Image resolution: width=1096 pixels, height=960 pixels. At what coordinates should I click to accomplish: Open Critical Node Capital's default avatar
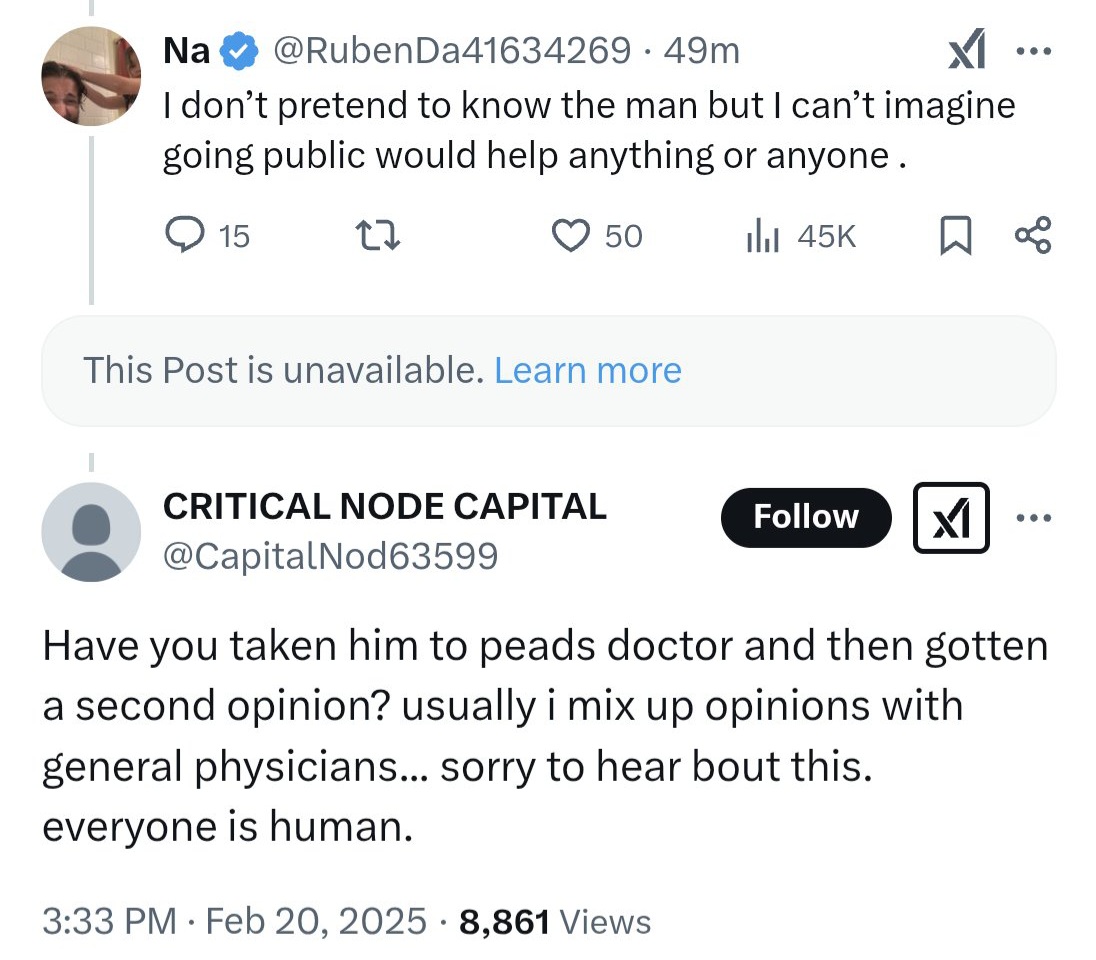(91, 532)
